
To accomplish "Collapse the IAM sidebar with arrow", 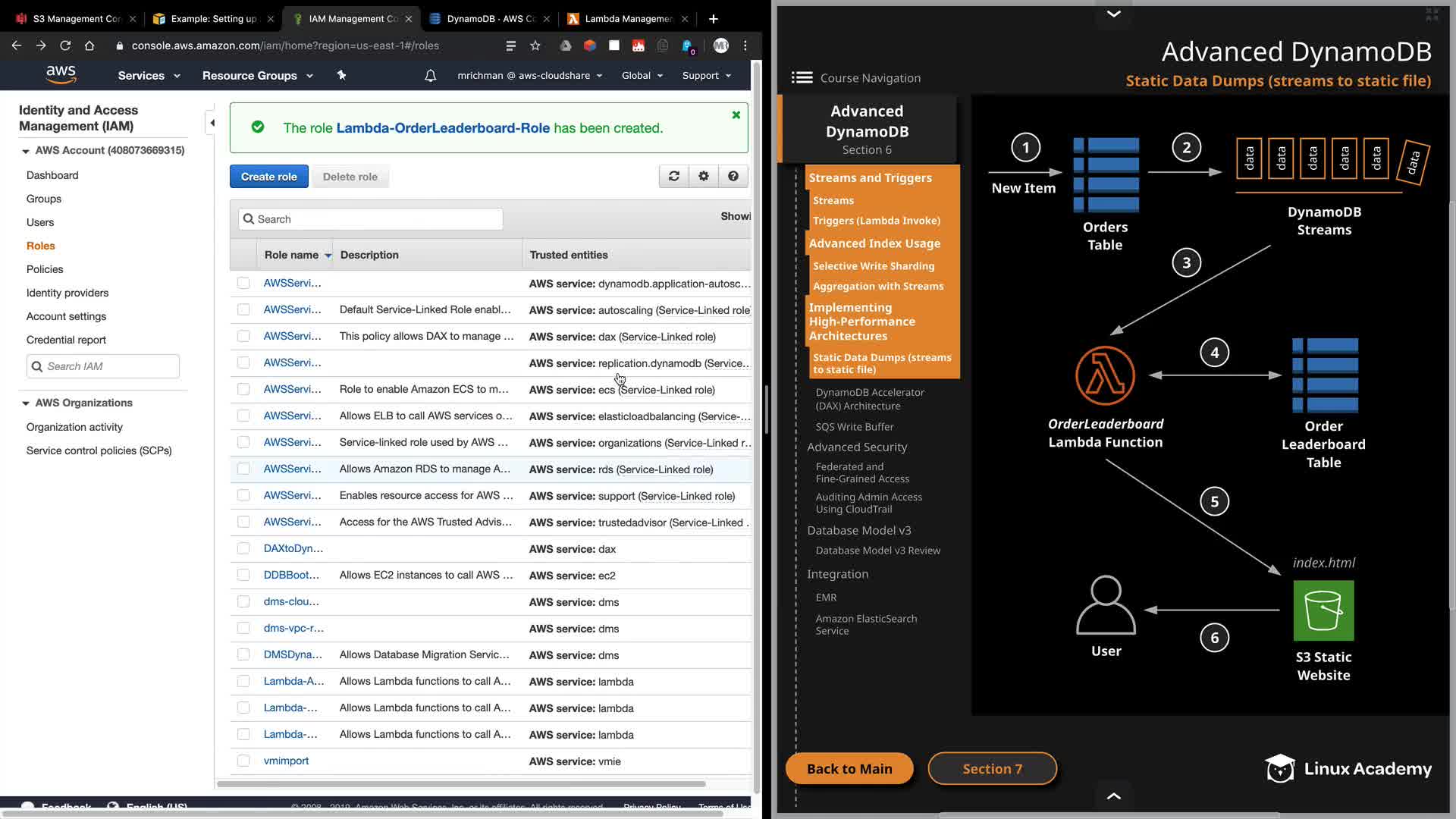I will (212, 123).
